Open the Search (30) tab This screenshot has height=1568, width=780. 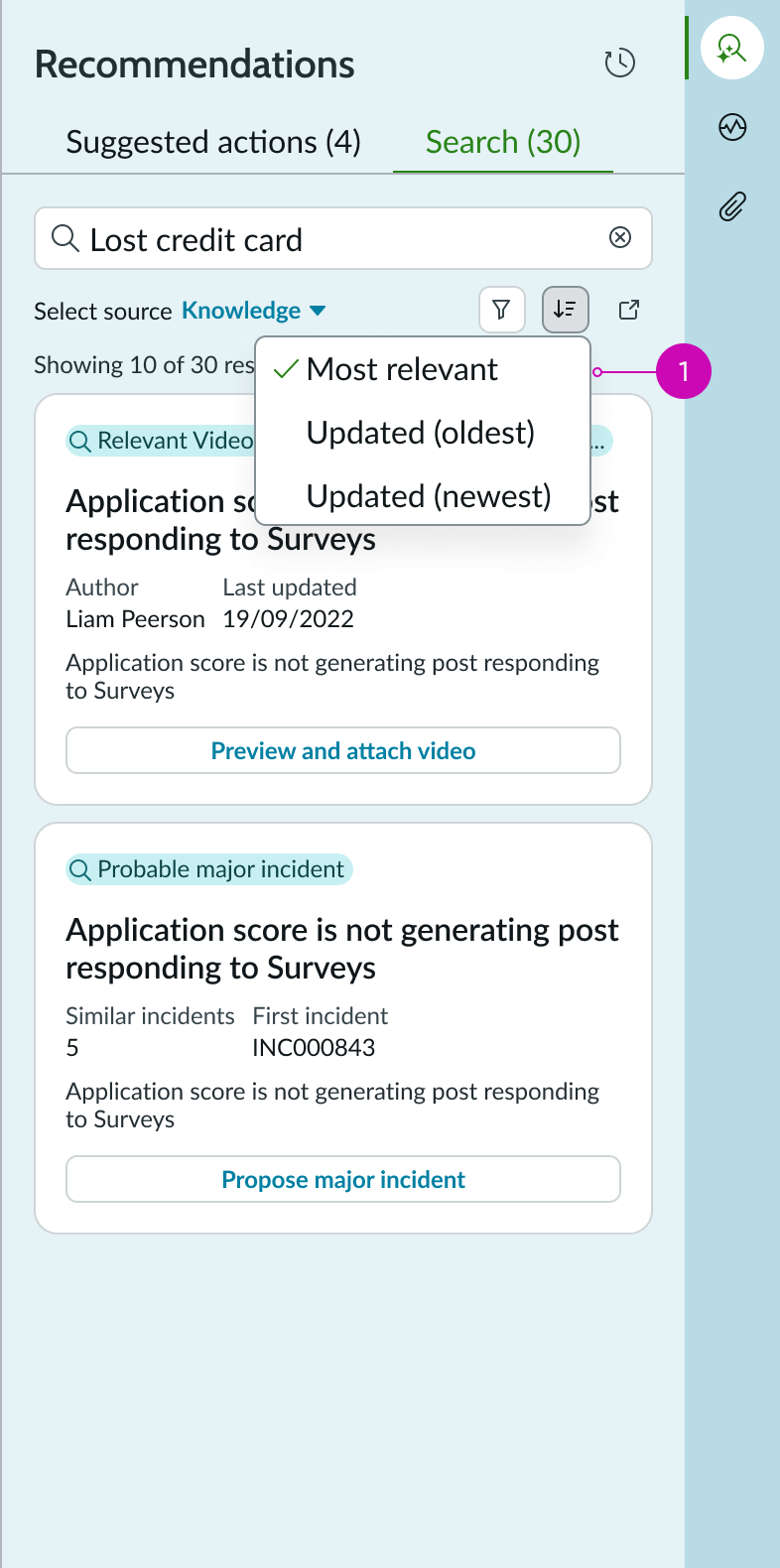tap(502, 142)
